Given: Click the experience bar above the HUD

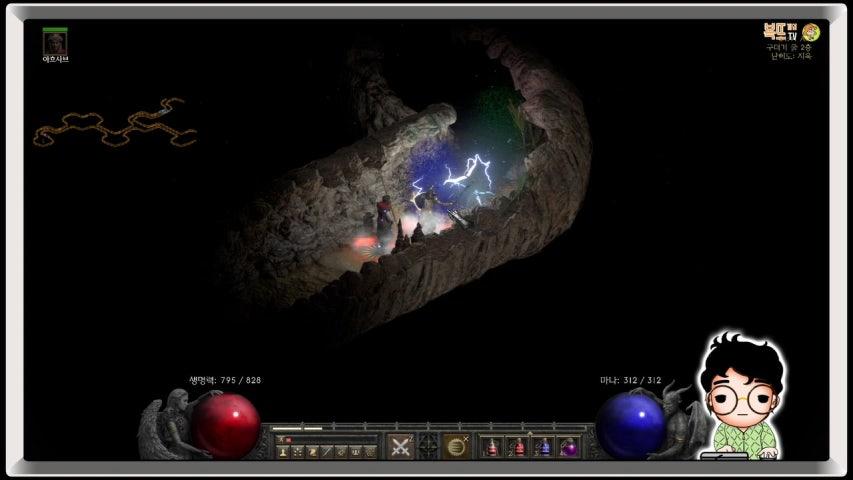Looking at the screenshot, I should pyautogui.click(x=429, y=428).
